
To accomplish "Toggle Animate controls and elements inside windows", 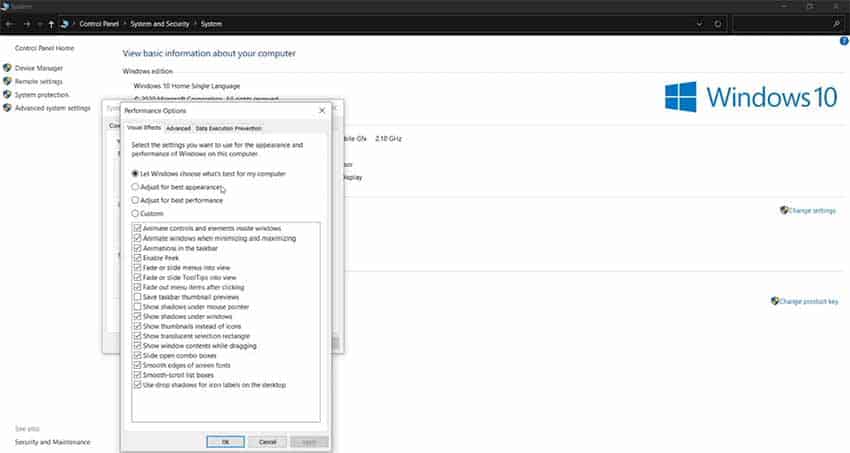I will point(138,229).
